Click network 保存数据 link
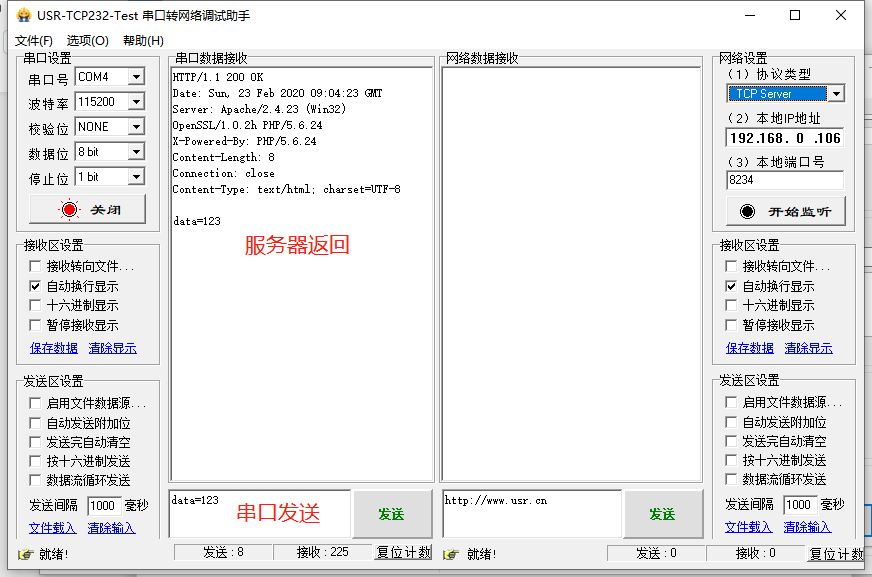This screenshot has height=577, width=872. coord(750,348)
